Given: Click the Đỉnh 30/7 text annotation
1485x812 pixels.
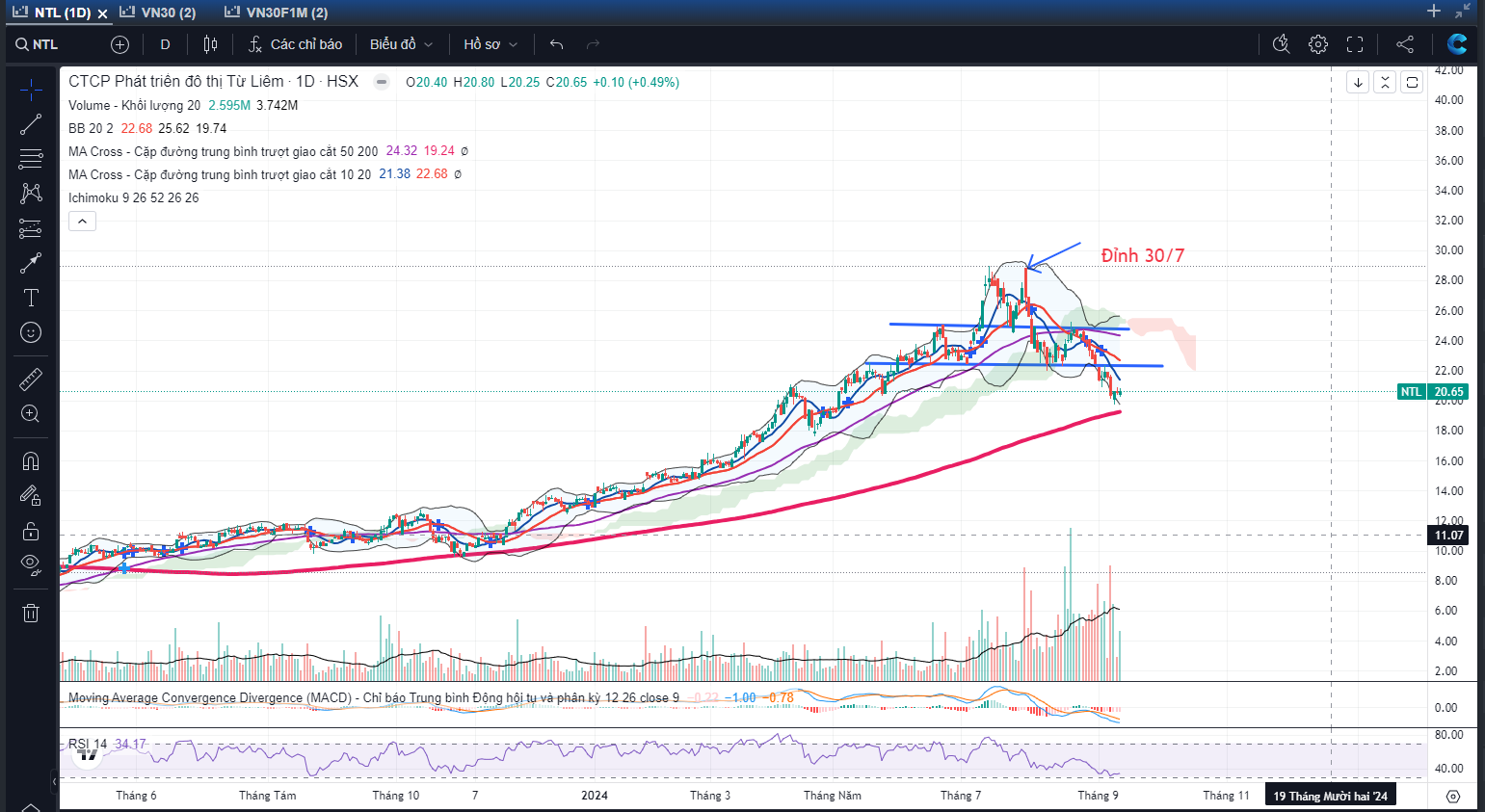Looking at the screenshot, I should click(x=1143, y=255).
